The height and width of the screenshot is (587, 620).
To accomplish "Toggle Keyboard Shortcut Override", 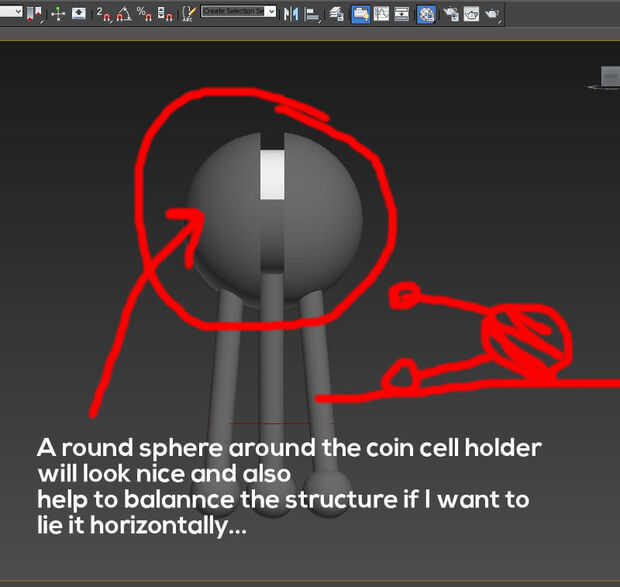I will coord(79,14).
